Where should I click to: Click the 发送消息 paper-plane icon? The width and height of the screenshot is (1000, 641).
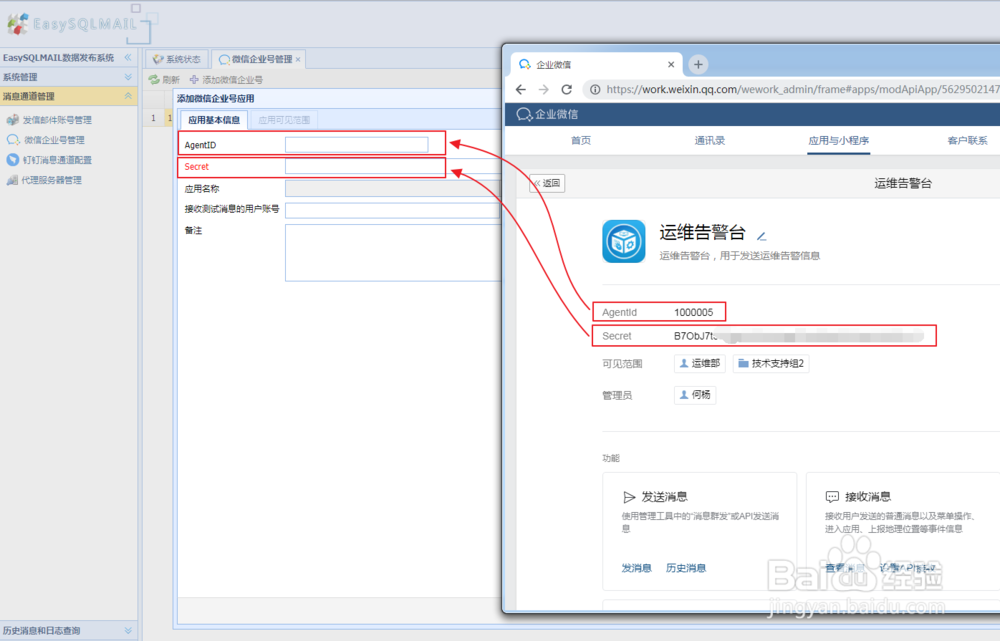tap(629, 497)
